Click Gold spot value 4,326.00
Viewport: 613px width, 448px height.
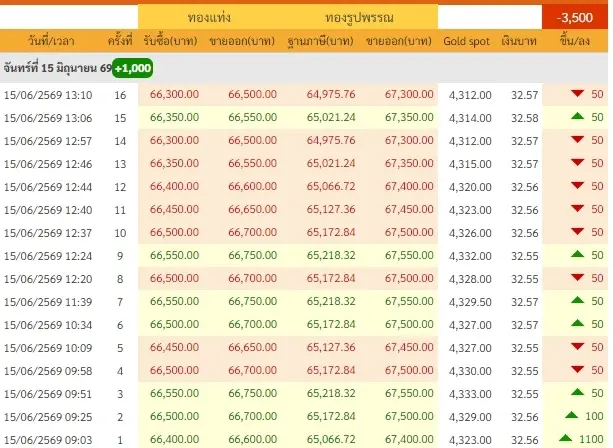coord(470,233)
